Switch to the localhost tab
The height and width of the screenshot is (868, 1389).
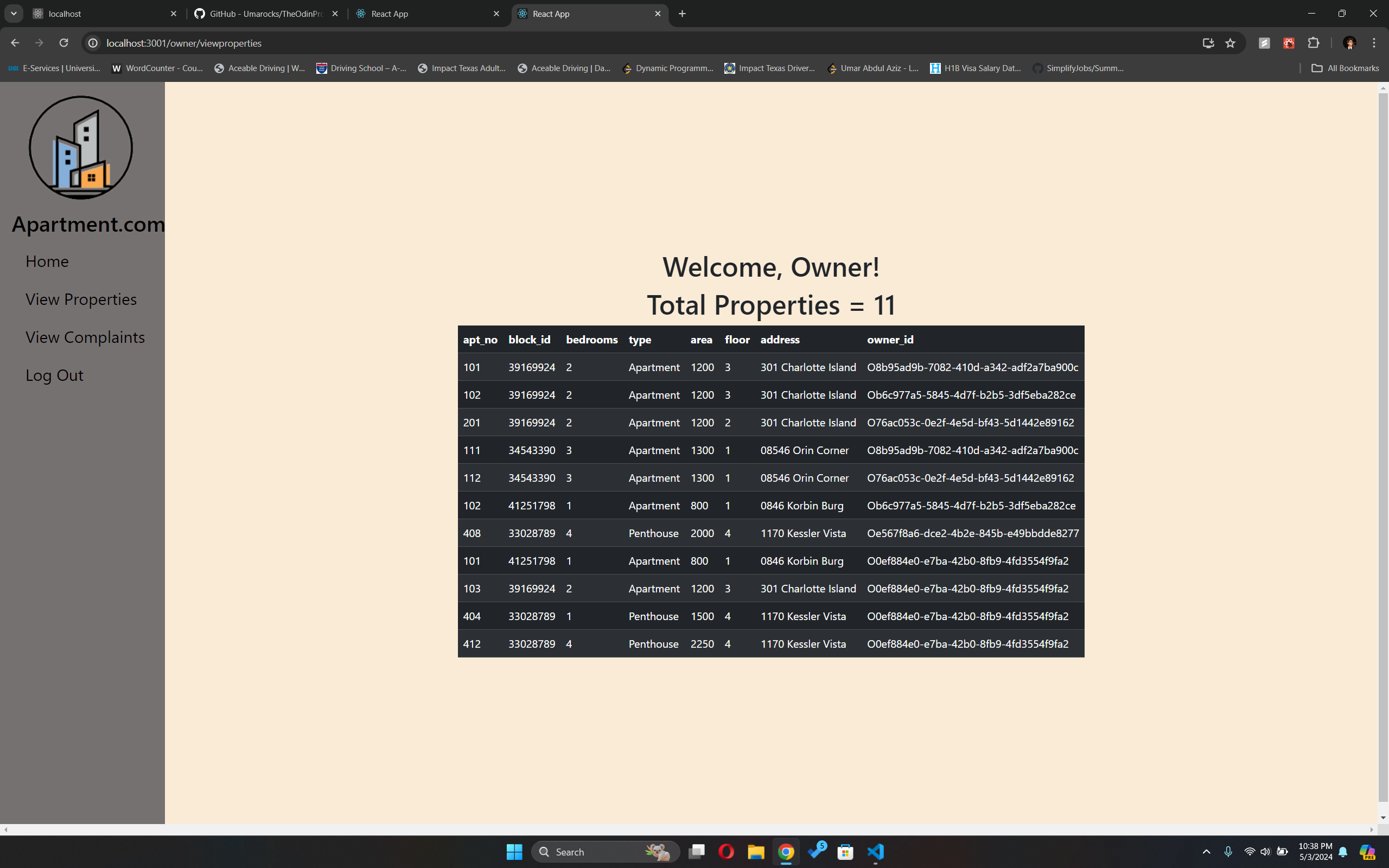pyautogui.click(x=103, y=14)
